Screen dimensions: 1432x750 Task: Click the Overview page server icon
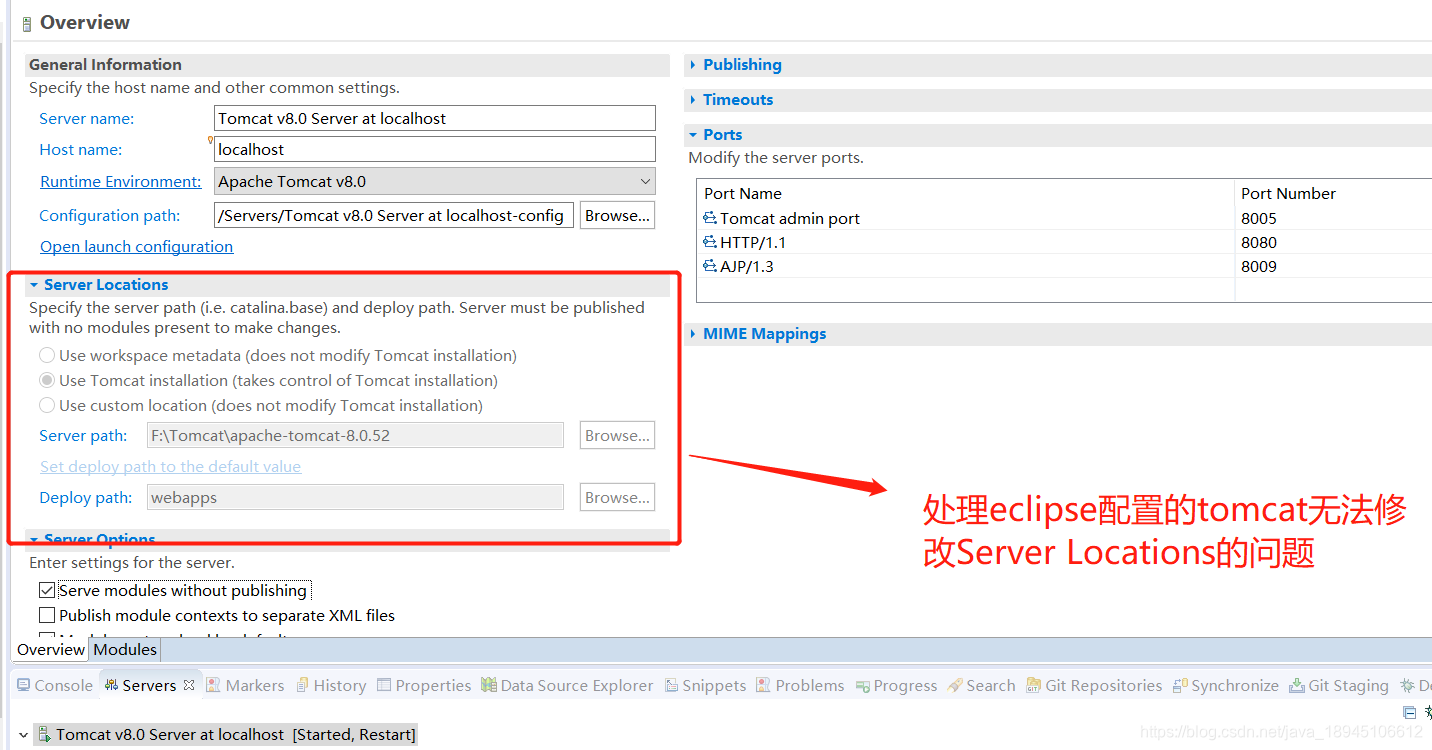click(x=27, y=24)
